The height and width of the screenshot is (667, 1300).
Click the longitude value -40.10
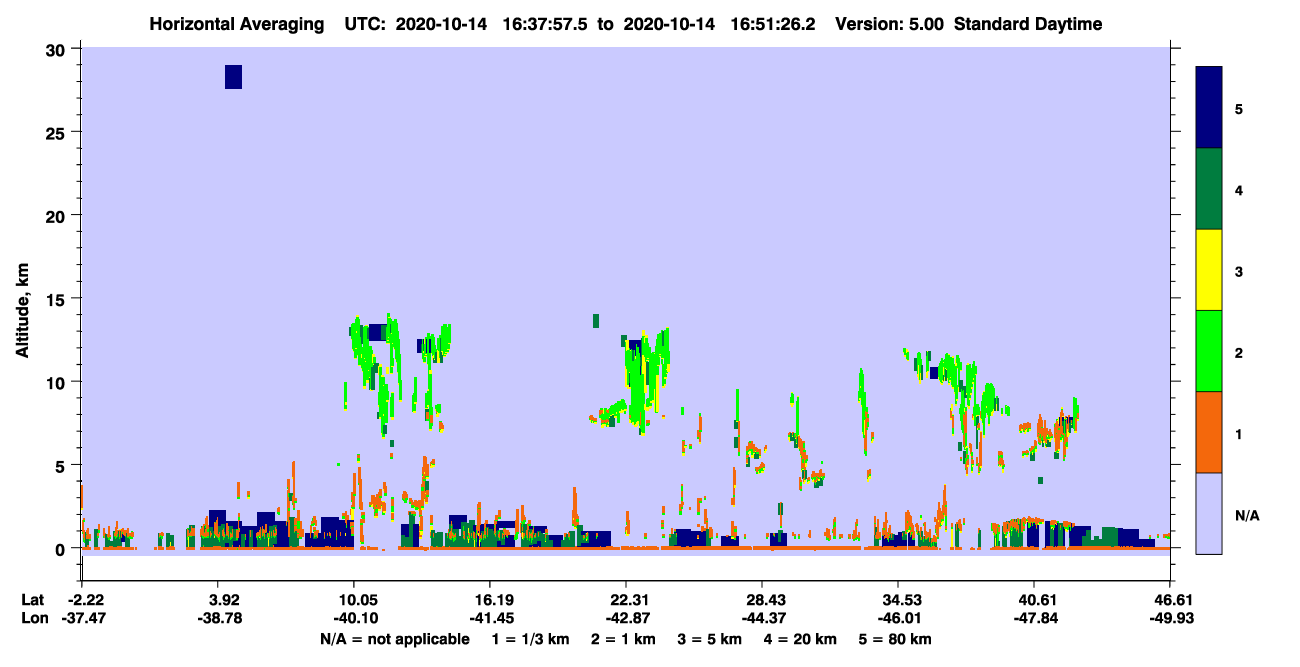click(354, 618)
